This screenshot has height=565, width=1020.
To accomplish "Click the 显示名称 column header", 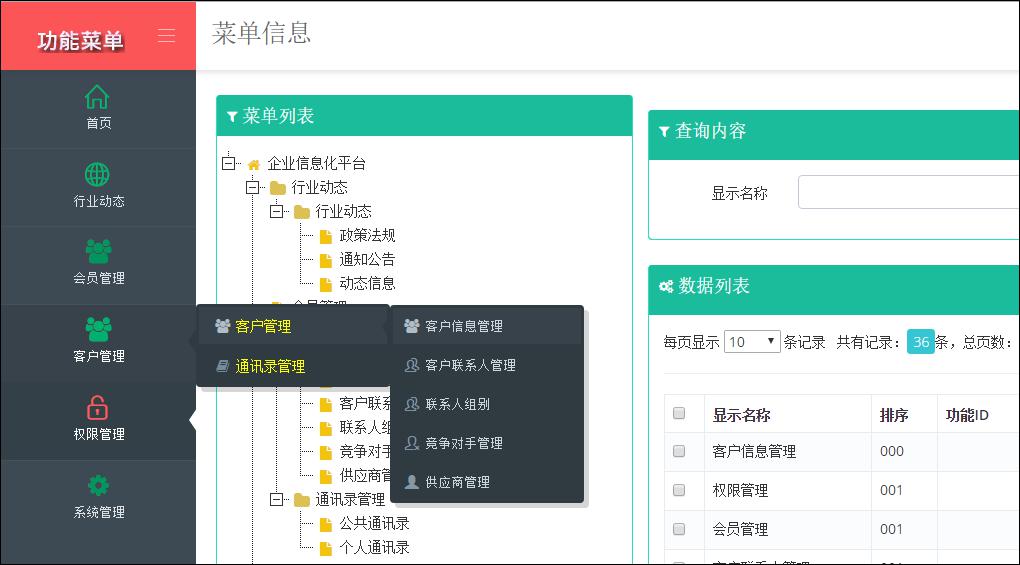I will point(741,415).
